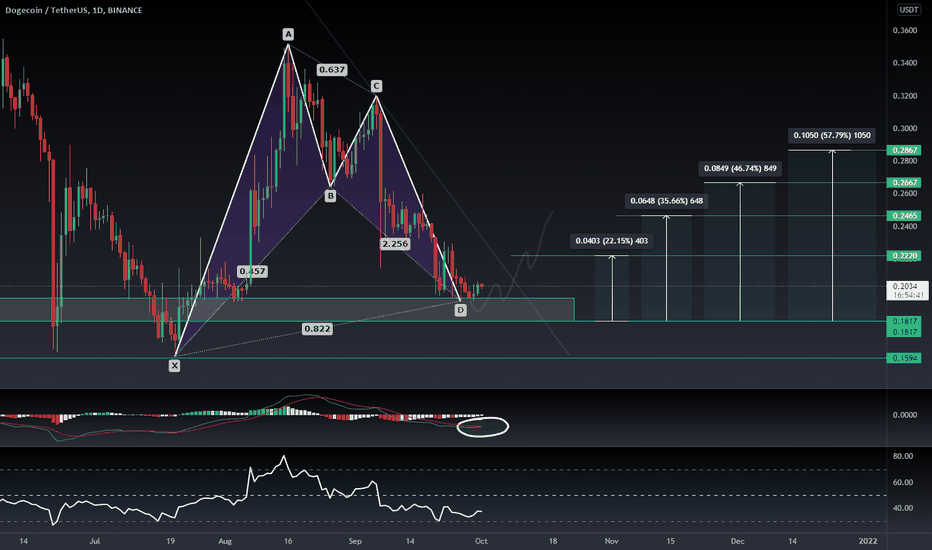The height and width of the screenshot is (550, 932).
Task: Click the USDT currency button
Action: point(908,10)
